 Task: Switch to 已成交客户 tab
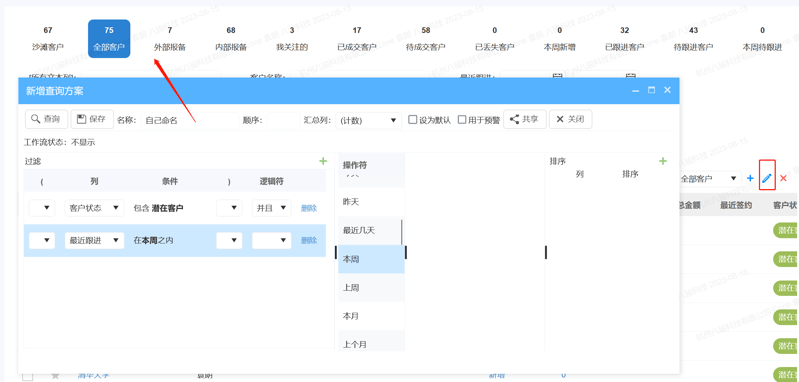tap(357, 39)
